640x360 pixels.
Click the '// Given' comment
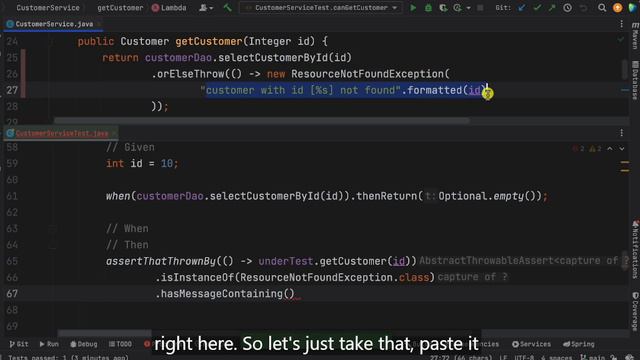130,147
